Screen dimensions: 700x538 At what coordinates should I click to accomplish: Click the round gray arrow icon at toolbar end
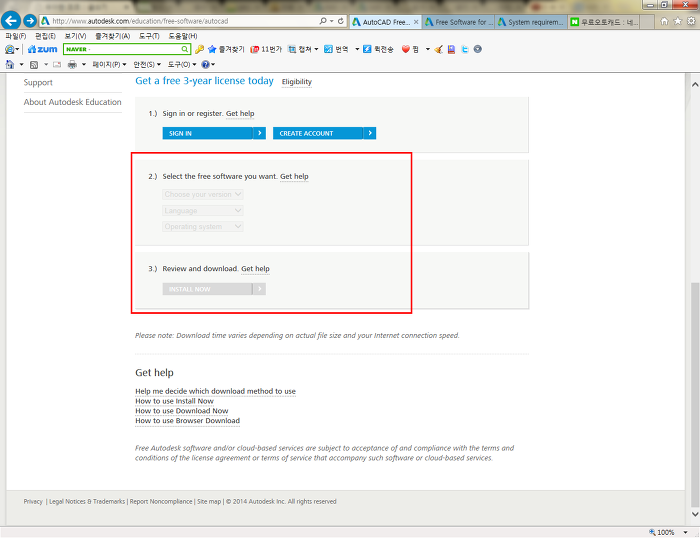coord(478,49)
